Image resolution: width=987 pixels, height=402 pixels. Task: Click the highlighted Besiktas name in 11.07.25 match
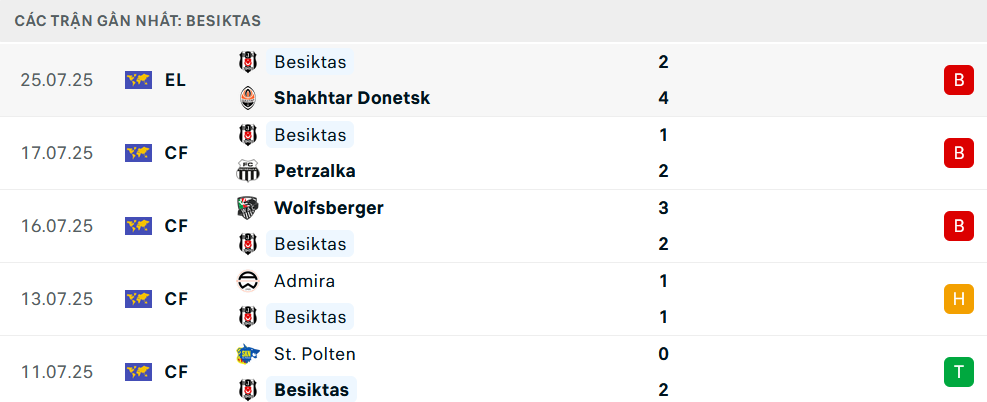(312, 389)
